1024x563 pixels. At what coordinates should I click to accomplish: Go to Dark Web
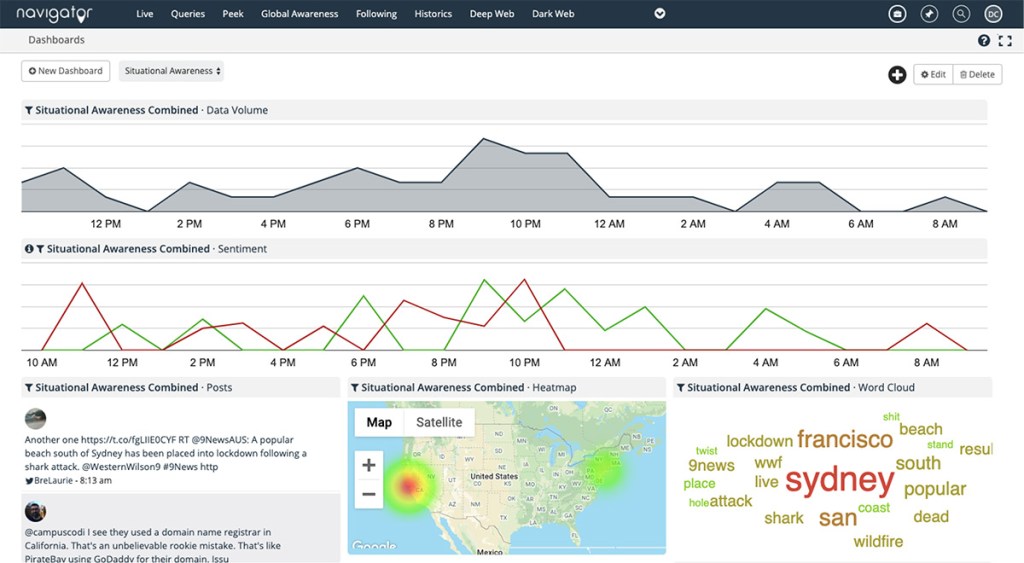pyautogui.click(x=553, y=14)
